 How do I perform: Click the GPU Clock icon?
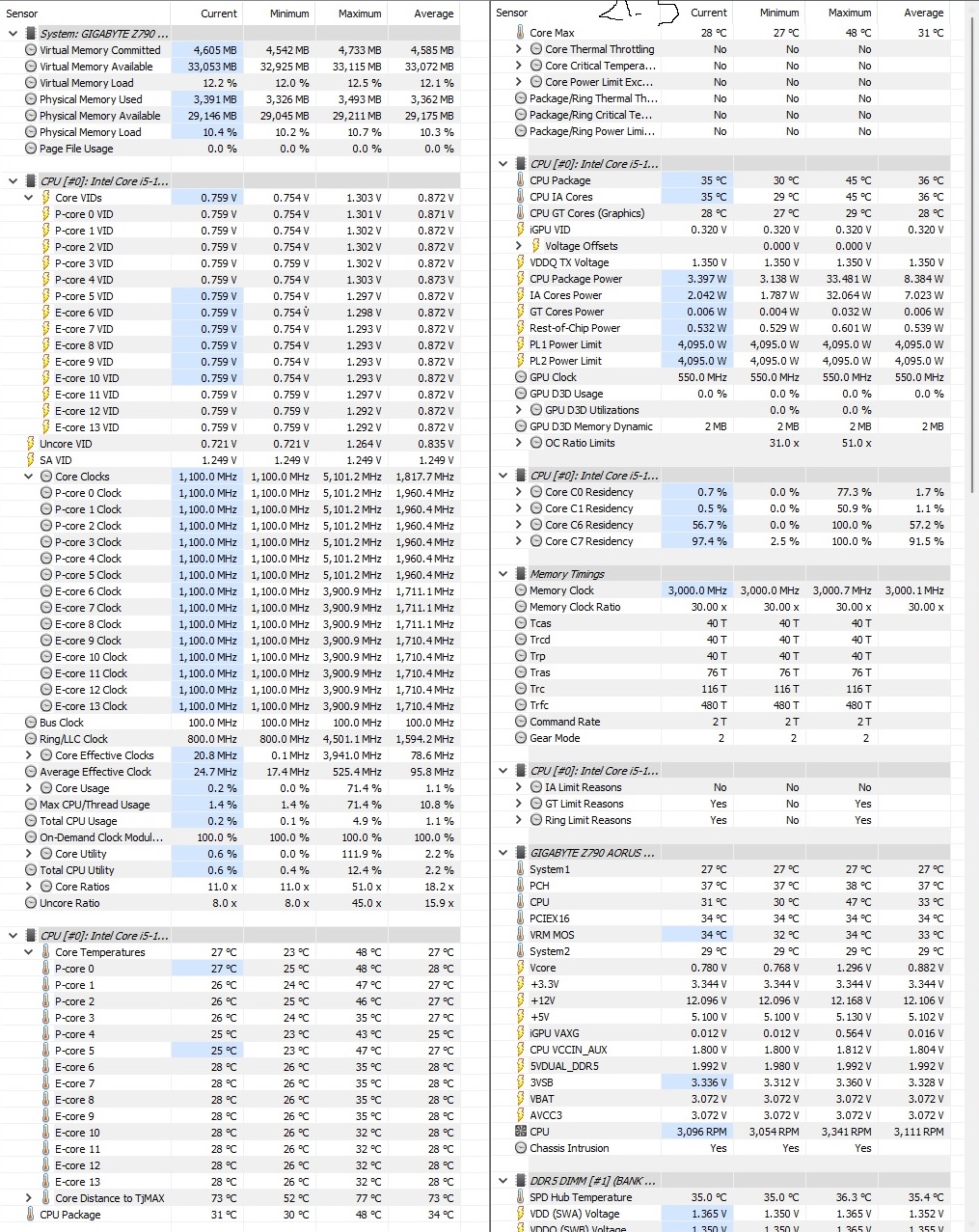521,377
